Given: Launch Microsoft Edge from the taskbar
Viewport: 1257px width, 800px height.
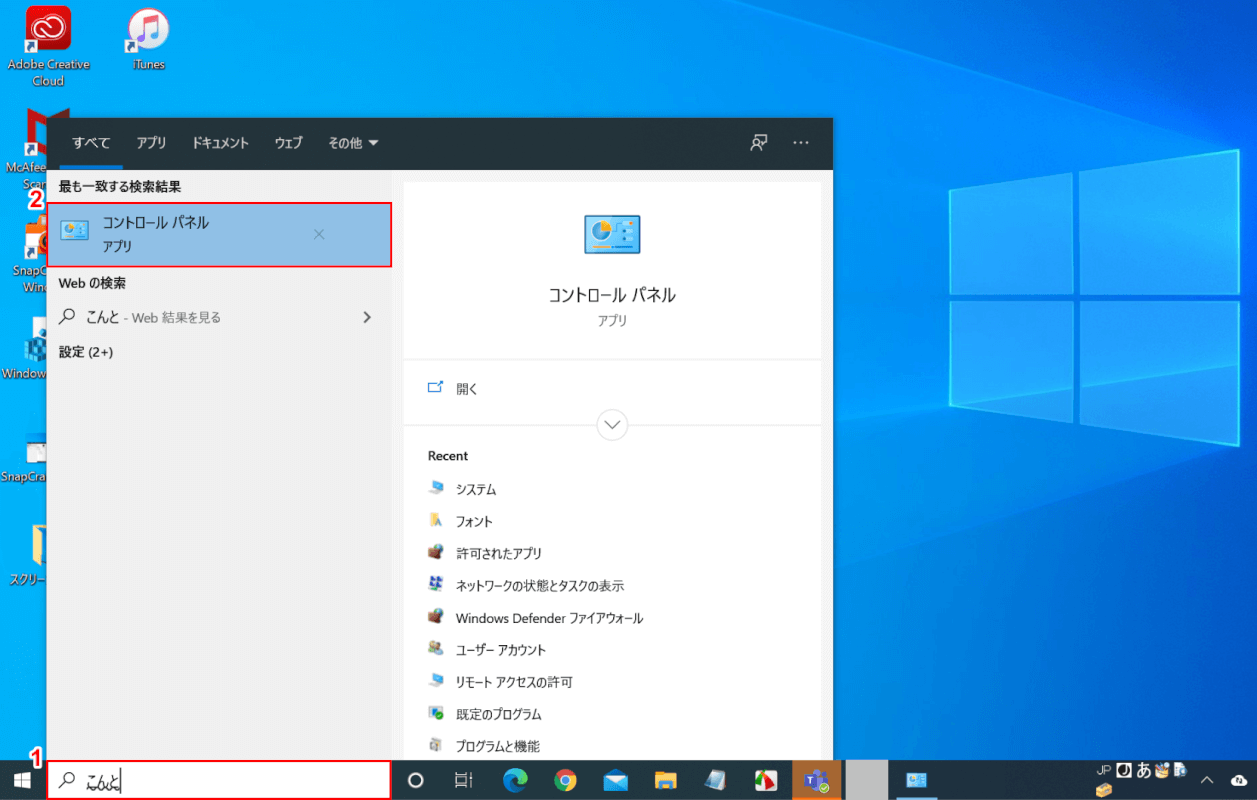Looking at the screenshot, I should tap(515, 780).
